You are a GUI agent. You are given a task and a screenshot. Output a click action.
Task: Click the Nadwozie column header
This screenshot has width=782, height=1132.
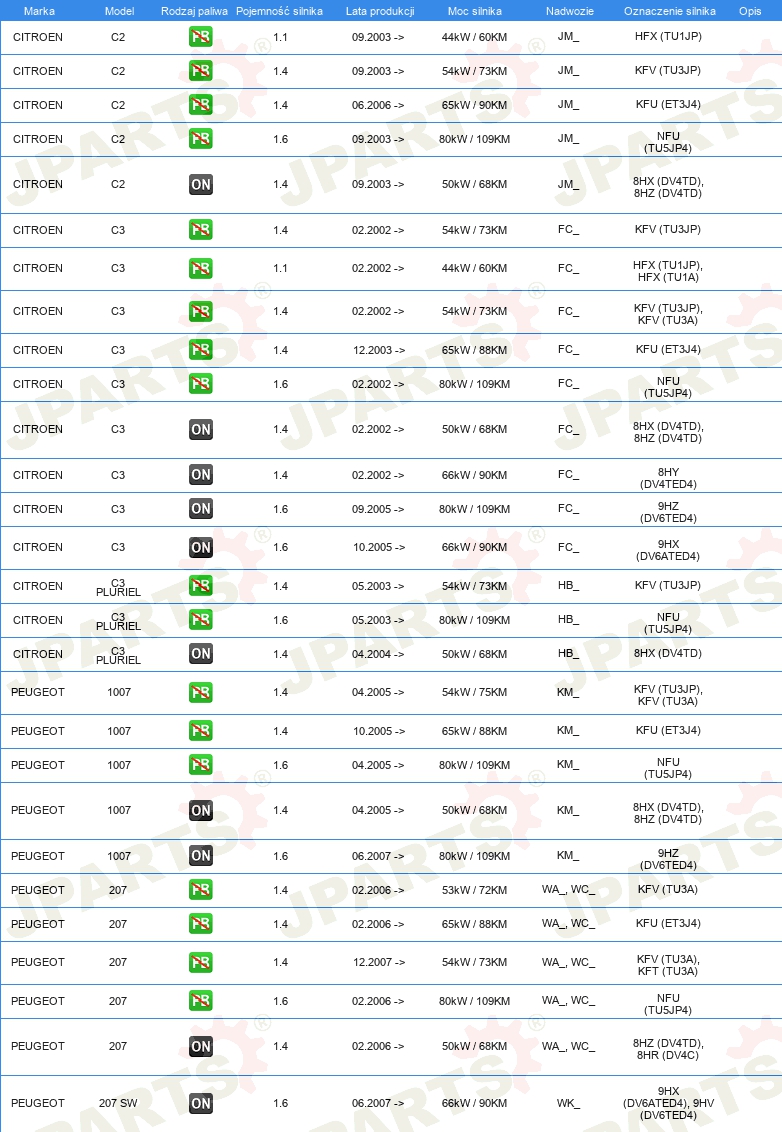click(x=570, y=11)
